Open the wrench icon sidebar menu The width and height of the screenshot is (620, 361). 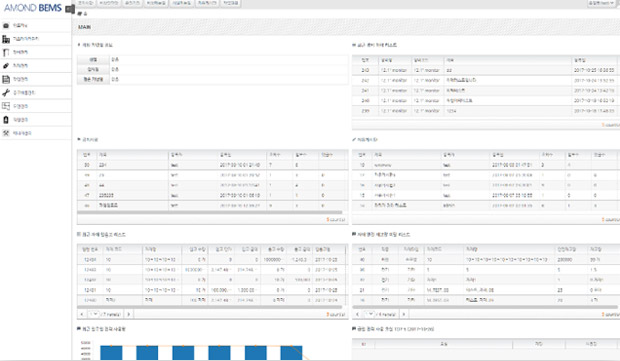(6, 93)
